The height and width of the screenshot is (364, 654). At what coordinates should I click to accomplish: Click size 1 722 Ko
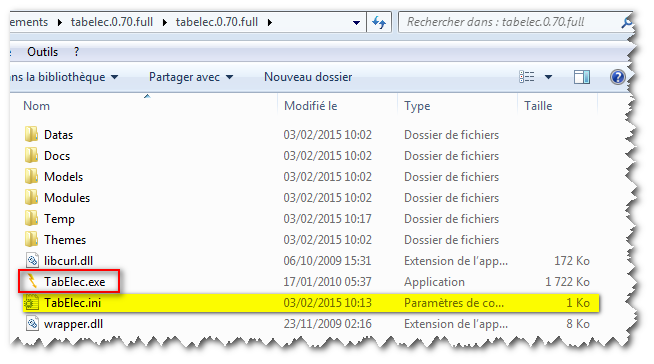coord(567,282)
